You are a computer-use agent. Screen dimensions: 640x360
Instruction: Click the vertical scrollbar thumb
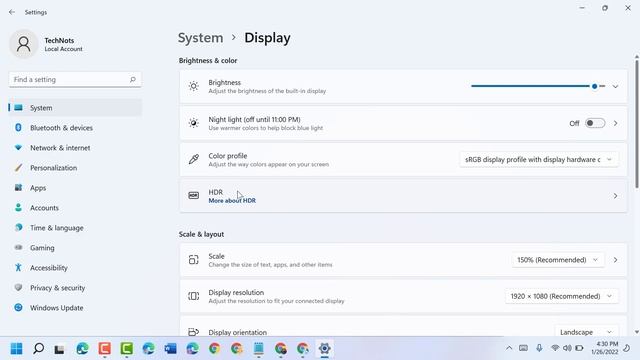[636, 124]
